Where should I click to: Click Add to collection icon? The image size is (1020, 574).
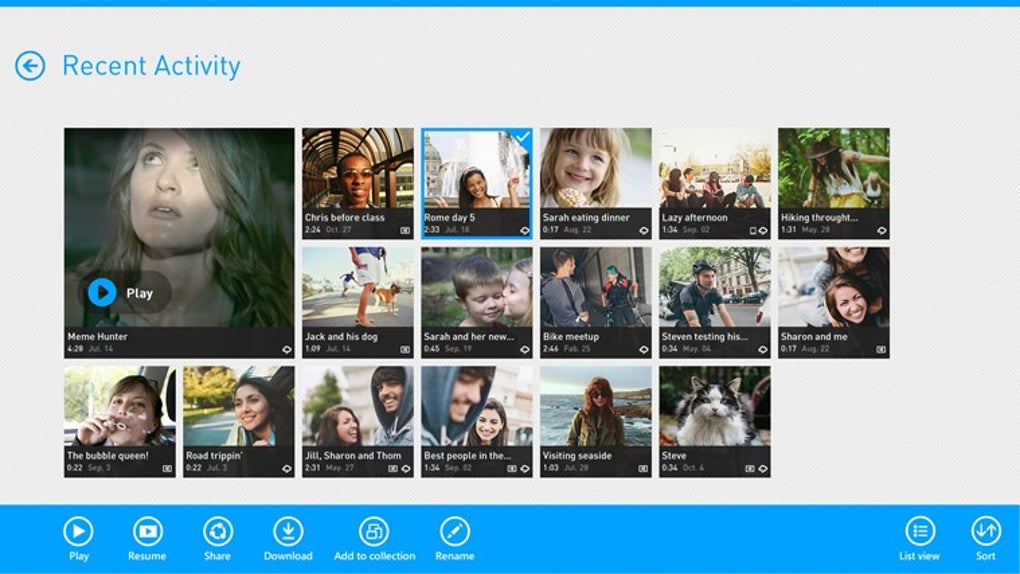coord(374,532)
